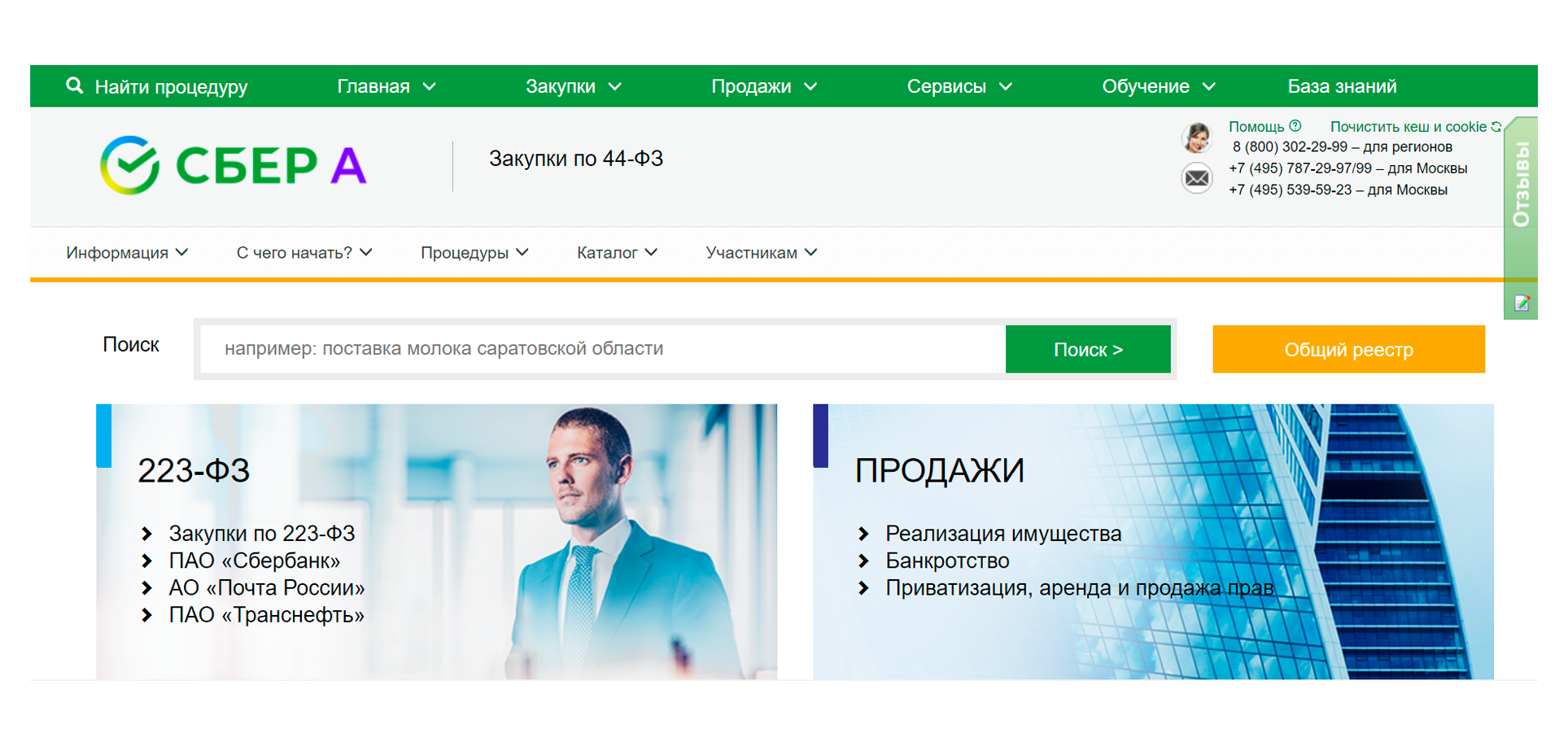Expand the Продажи dropdown in green bar

[x=764, y=86]
